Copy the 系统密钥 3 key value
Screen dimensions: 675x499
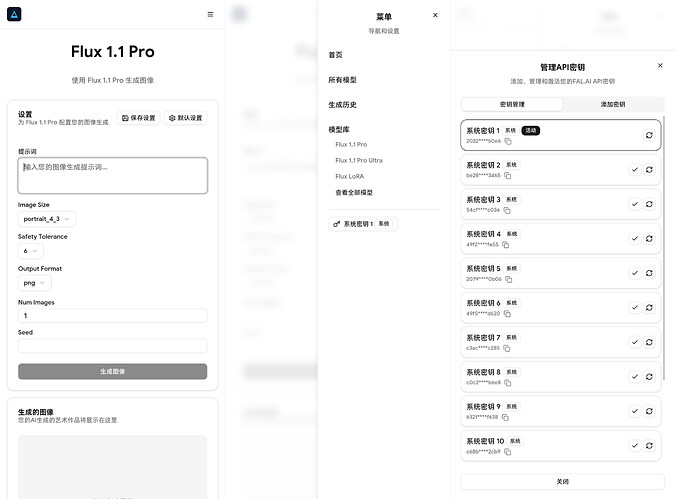tap(507, 210)
